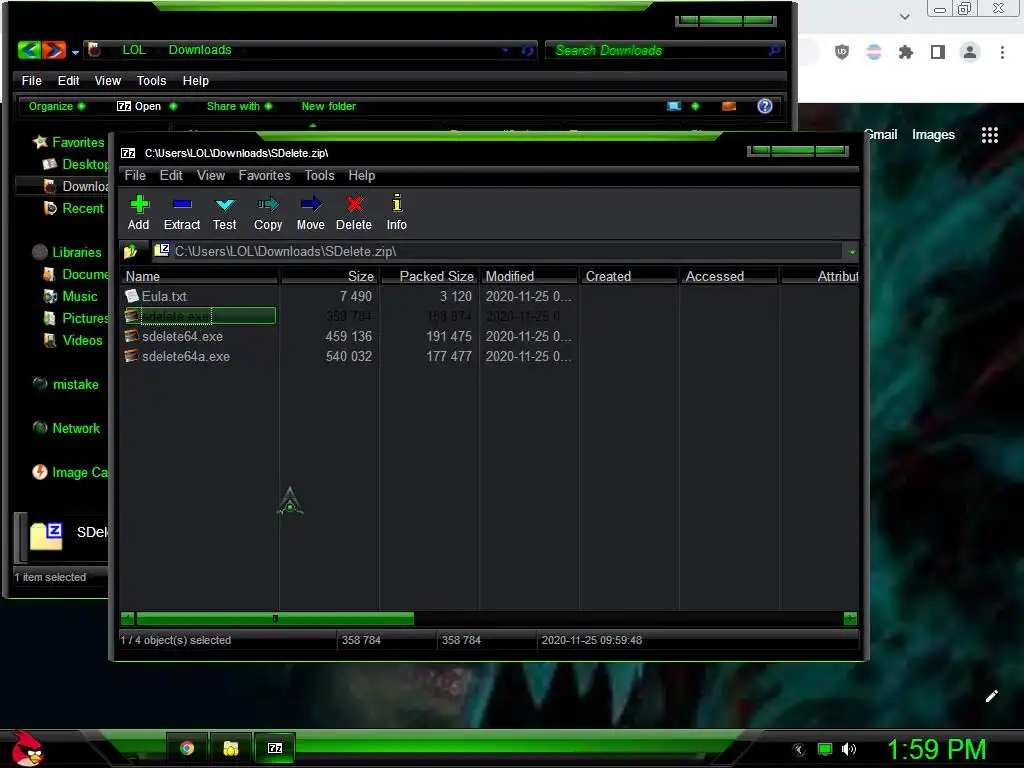Go up one folder level in 7-Zip

coord(131,251)
